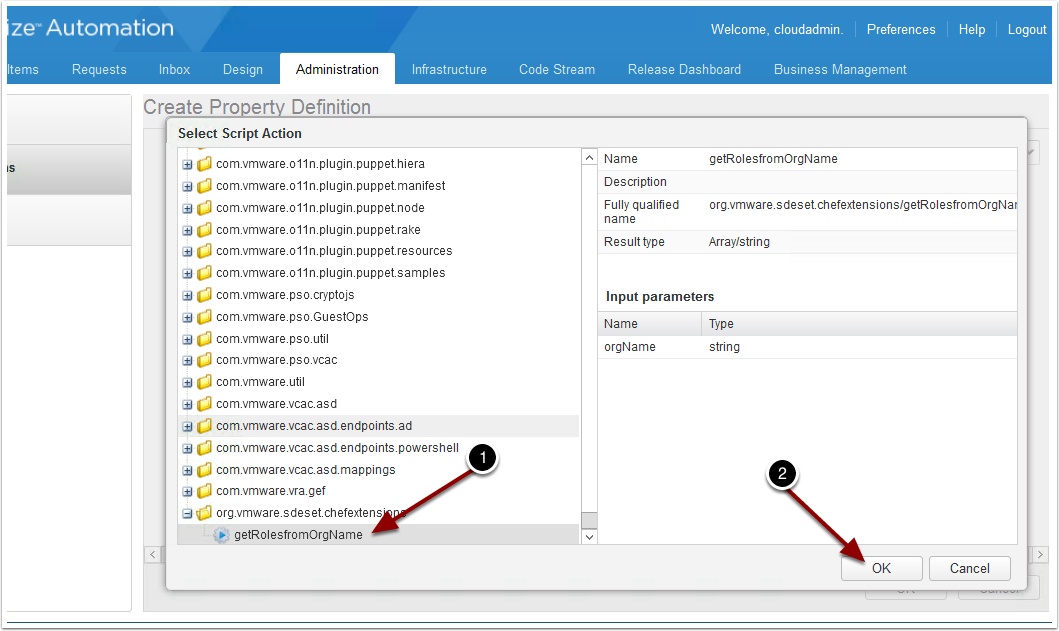Click the tree scrollbar down arrow

click(589, 536)
